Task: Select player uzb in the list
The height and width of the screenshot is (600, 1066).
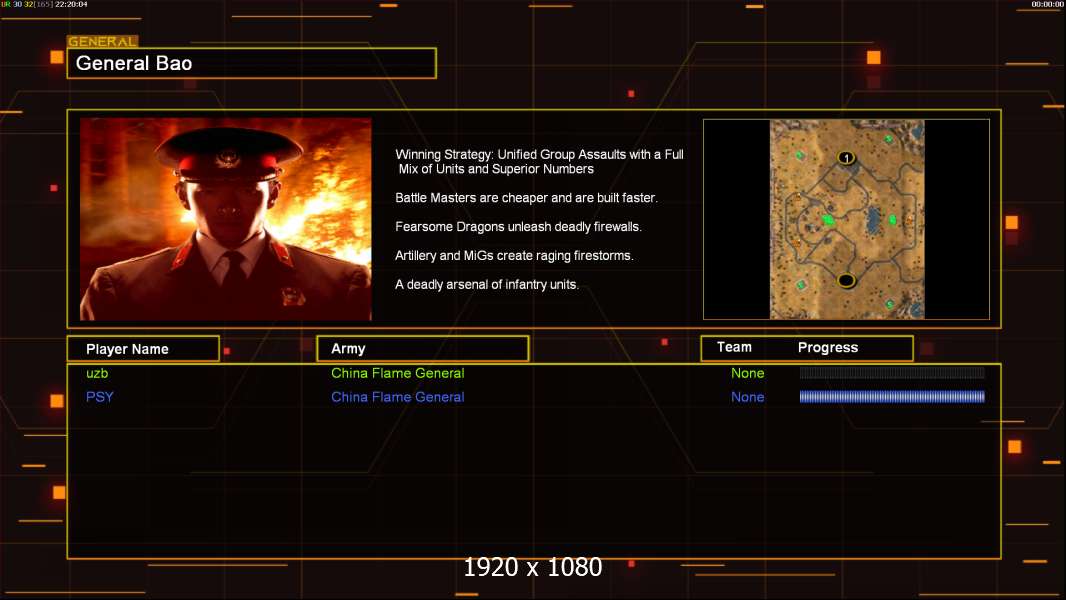Action: (x=97, y=373)
